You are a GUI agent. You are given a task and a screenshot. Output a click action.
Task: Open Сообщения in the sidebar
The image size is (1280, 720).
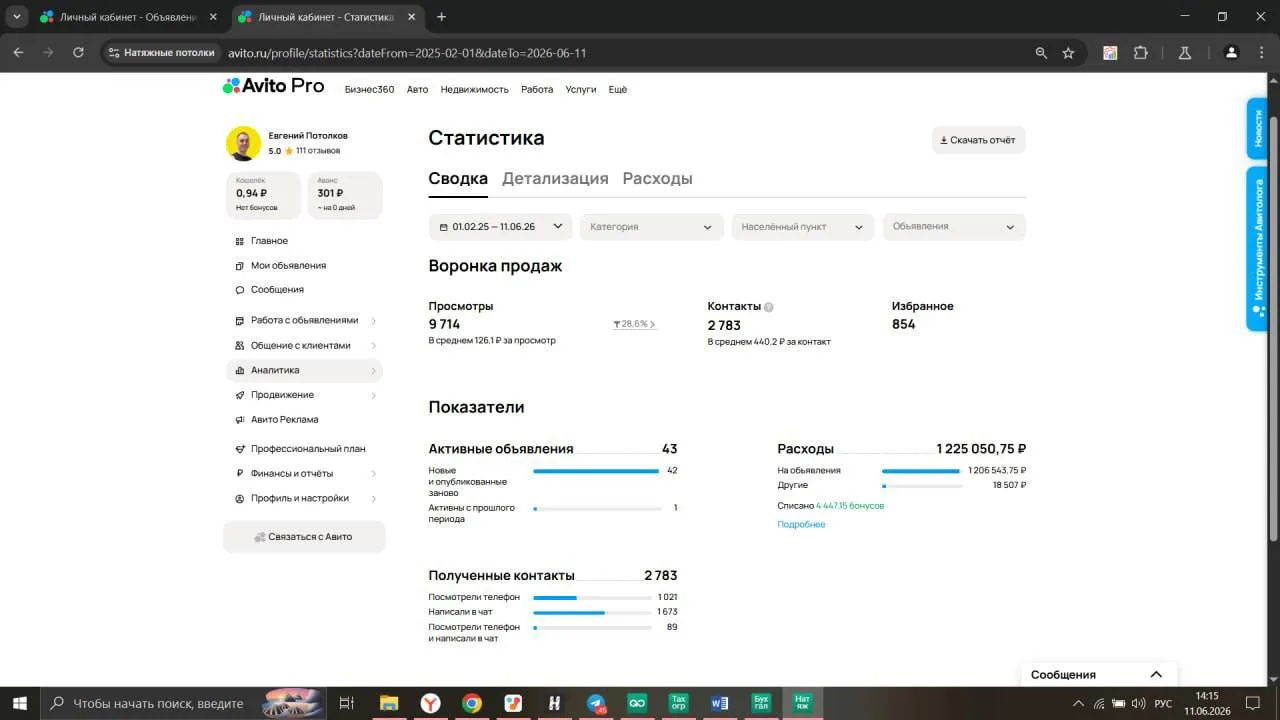tap(277, 290)
